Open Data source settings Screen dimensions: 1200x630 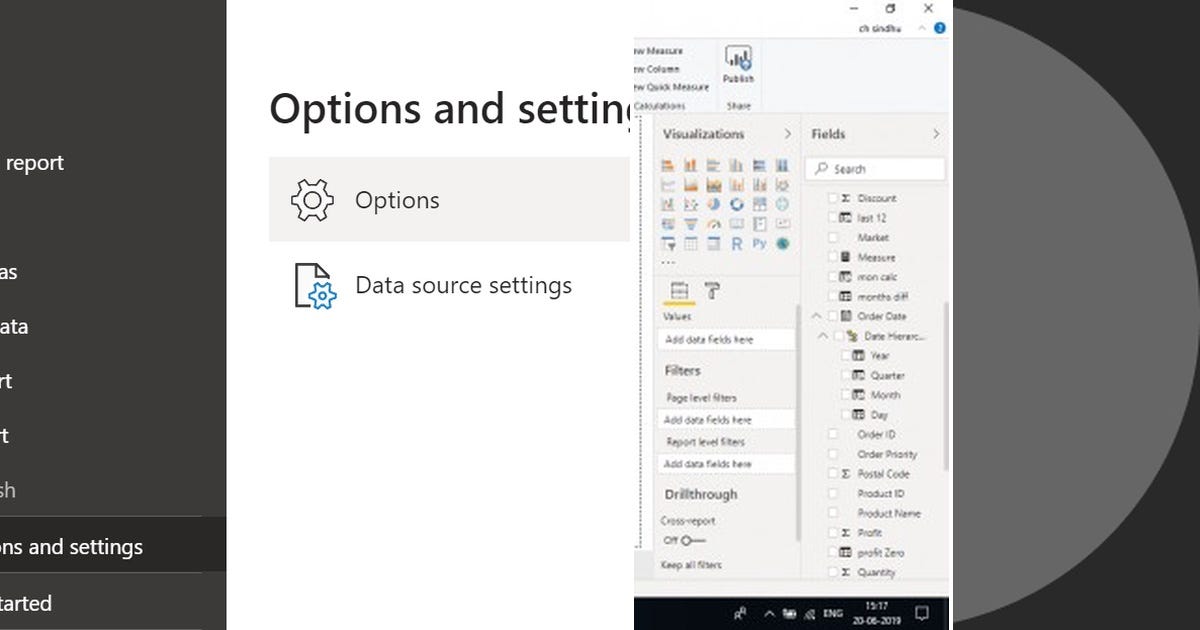[x=463, y=285]
